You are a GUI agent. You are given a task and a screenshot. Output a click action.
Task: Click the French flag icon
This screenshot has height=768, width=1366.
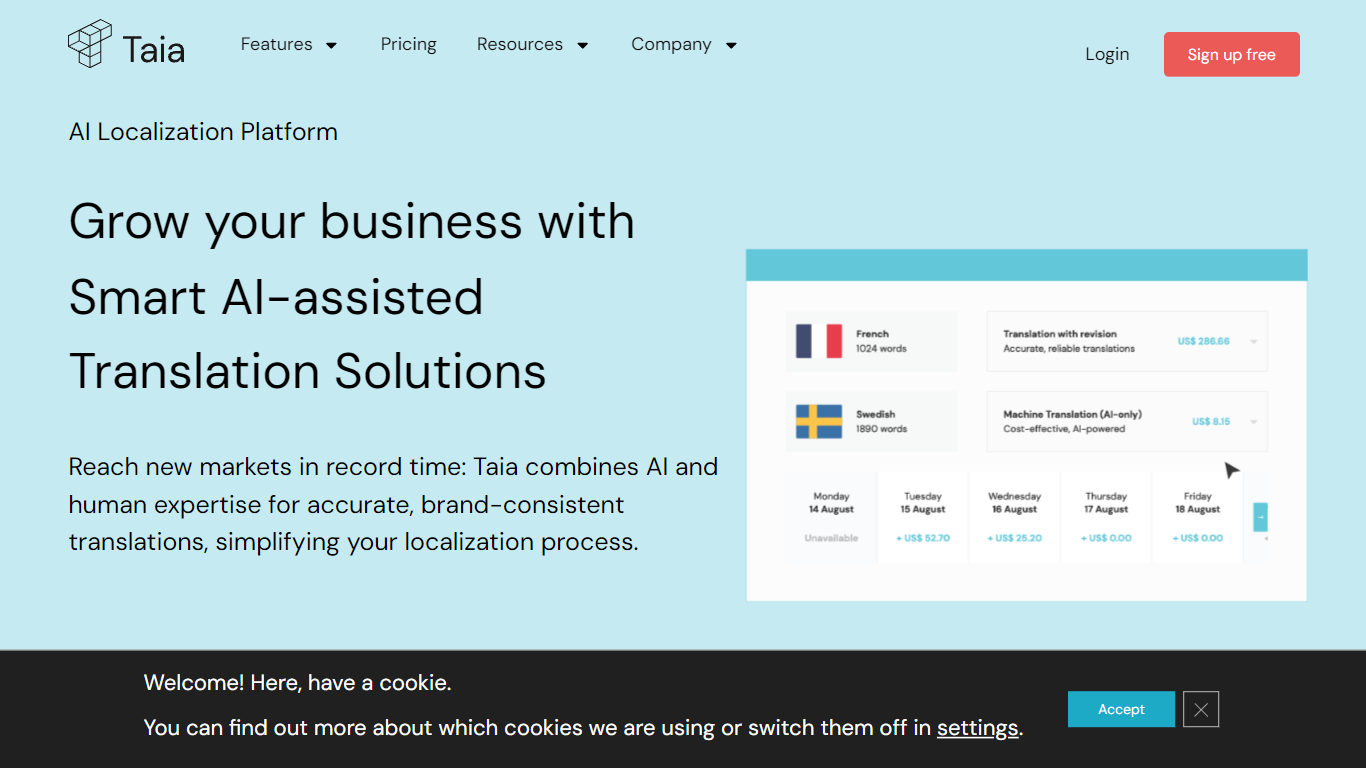click(818, 341)
